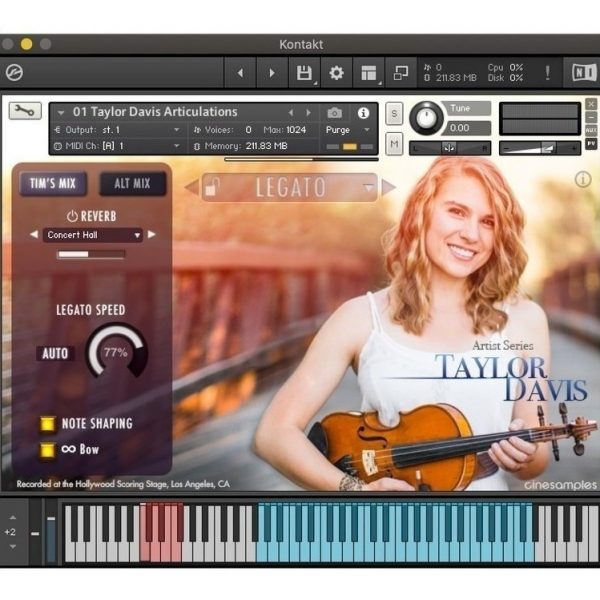Select the ALT MIX tab

[x=132, y=184]
